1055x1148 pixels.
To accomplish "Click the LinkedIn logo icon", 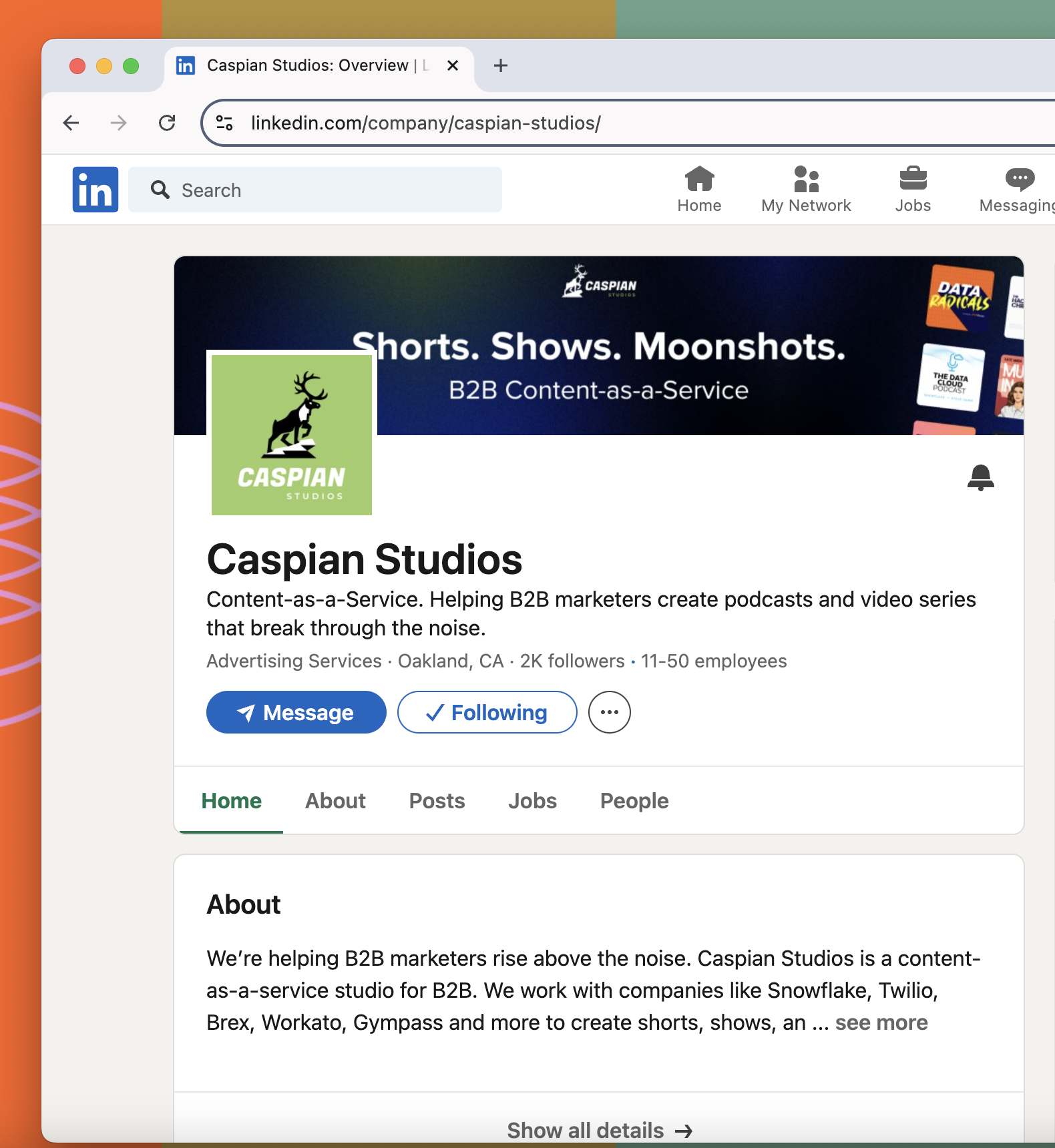I will [x=95, y=190].
